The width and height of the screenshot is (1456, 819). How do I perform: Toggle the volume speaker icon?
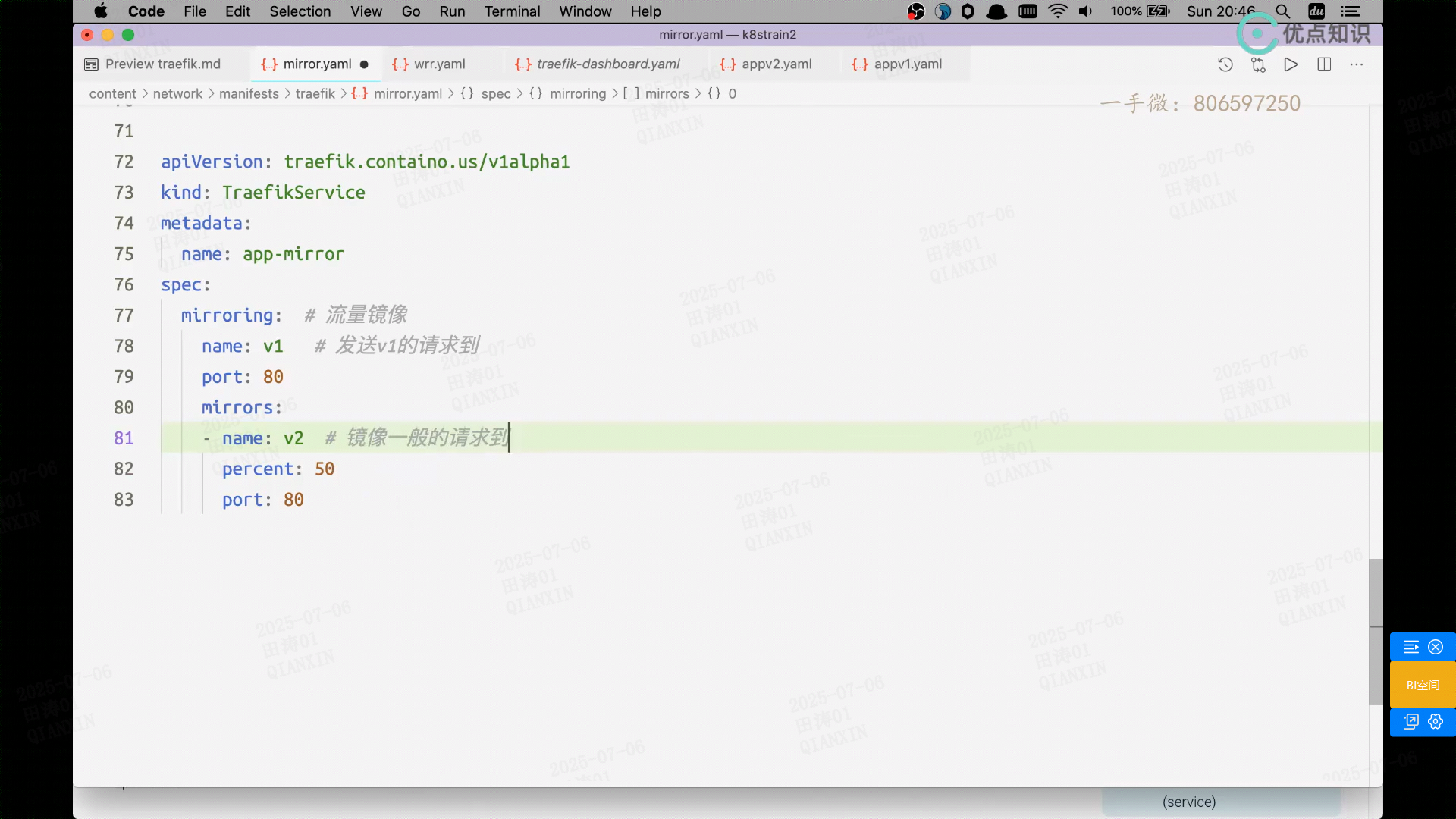[x=1085, y=11]
